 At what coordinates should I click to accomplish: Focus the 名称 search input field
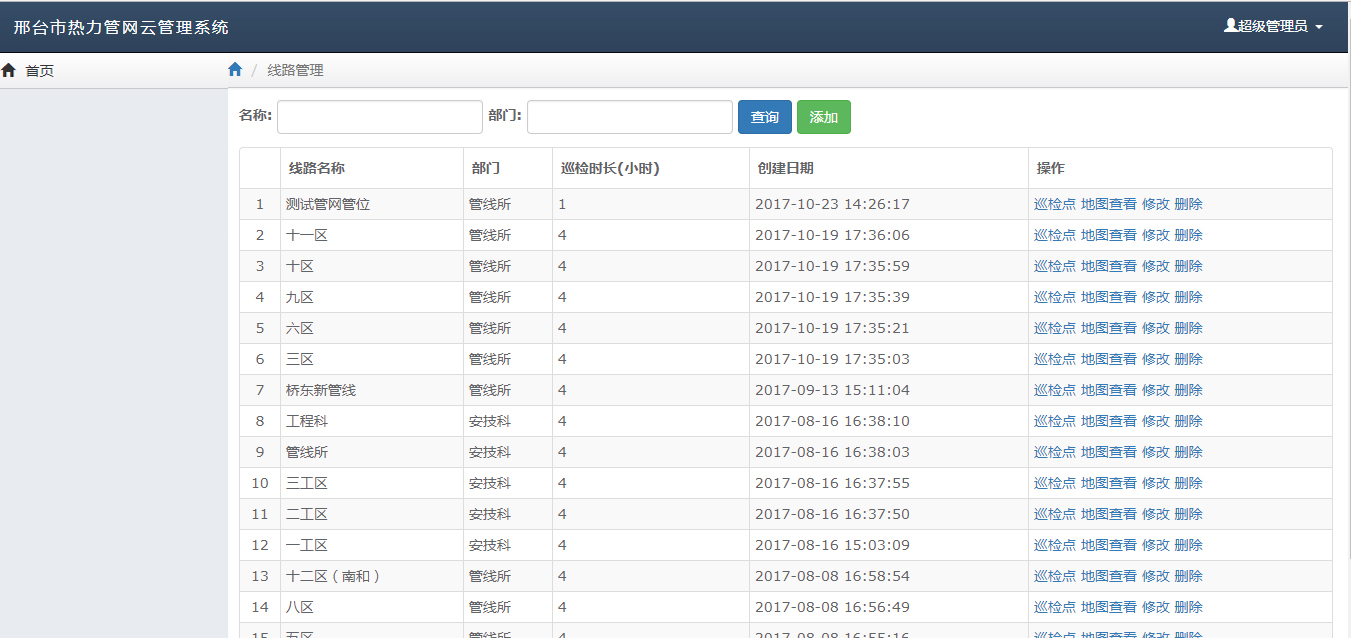click(x=380, y=117)
